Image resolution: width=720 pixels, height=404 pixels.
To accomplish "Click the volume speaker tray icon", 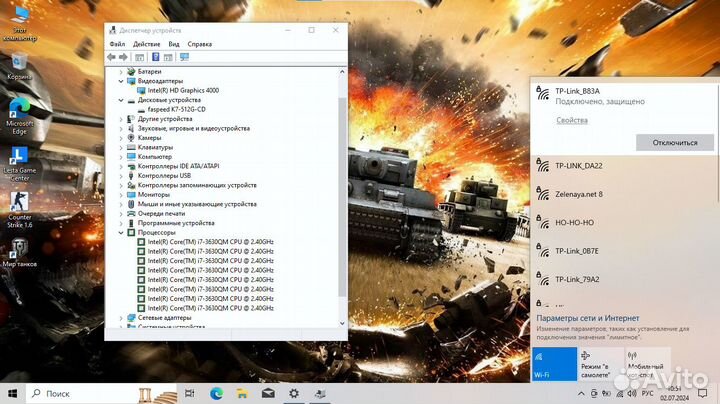I will [x=632, y=393].
